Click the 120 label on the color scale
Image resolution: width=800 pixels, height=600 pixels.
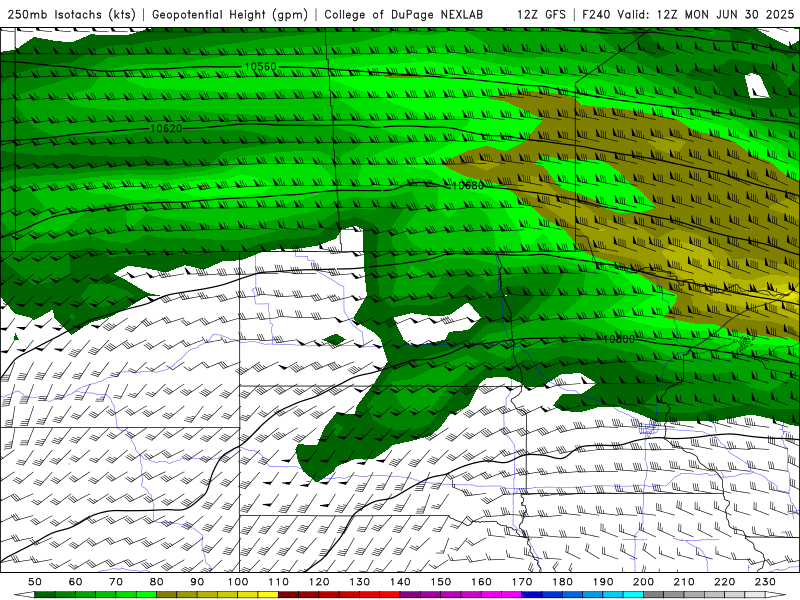(319, 582)
